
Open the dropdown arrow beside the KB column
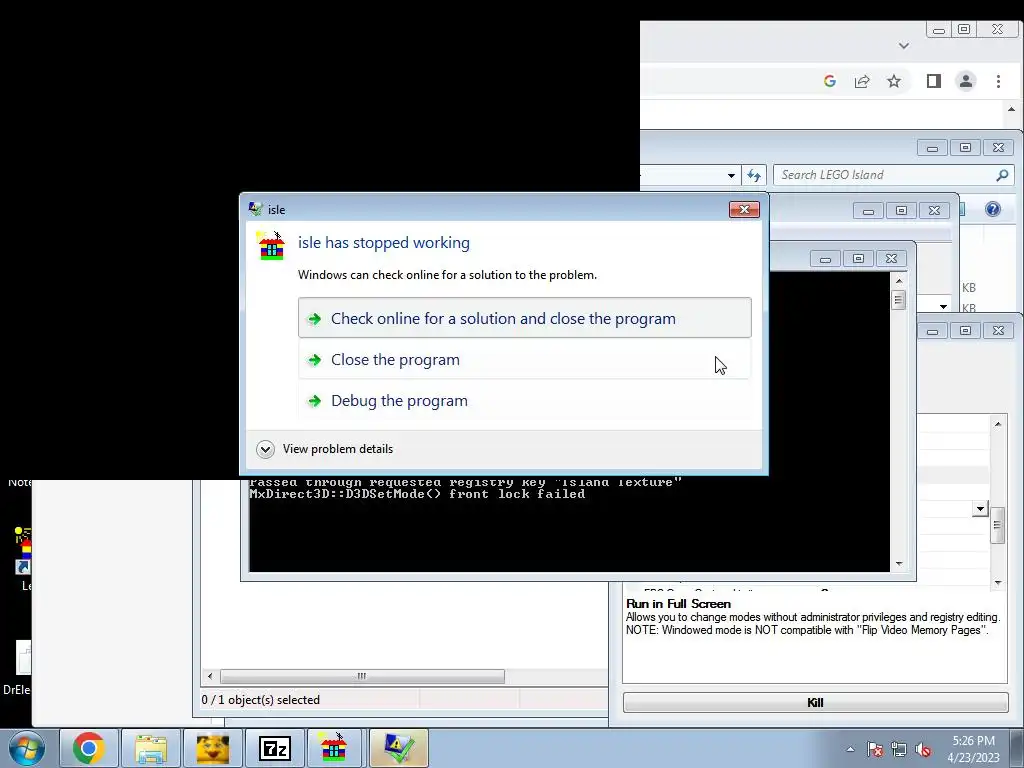coord(944,306)
